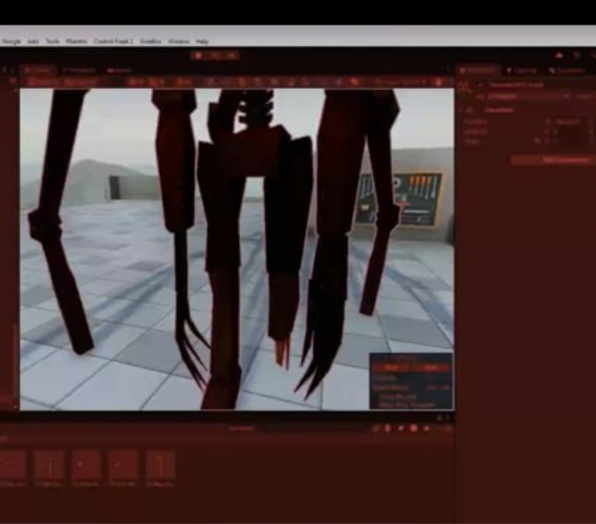Click the Pause button in top toolbar
This screenshot has height=524, width=596.
tap(215, 56)
